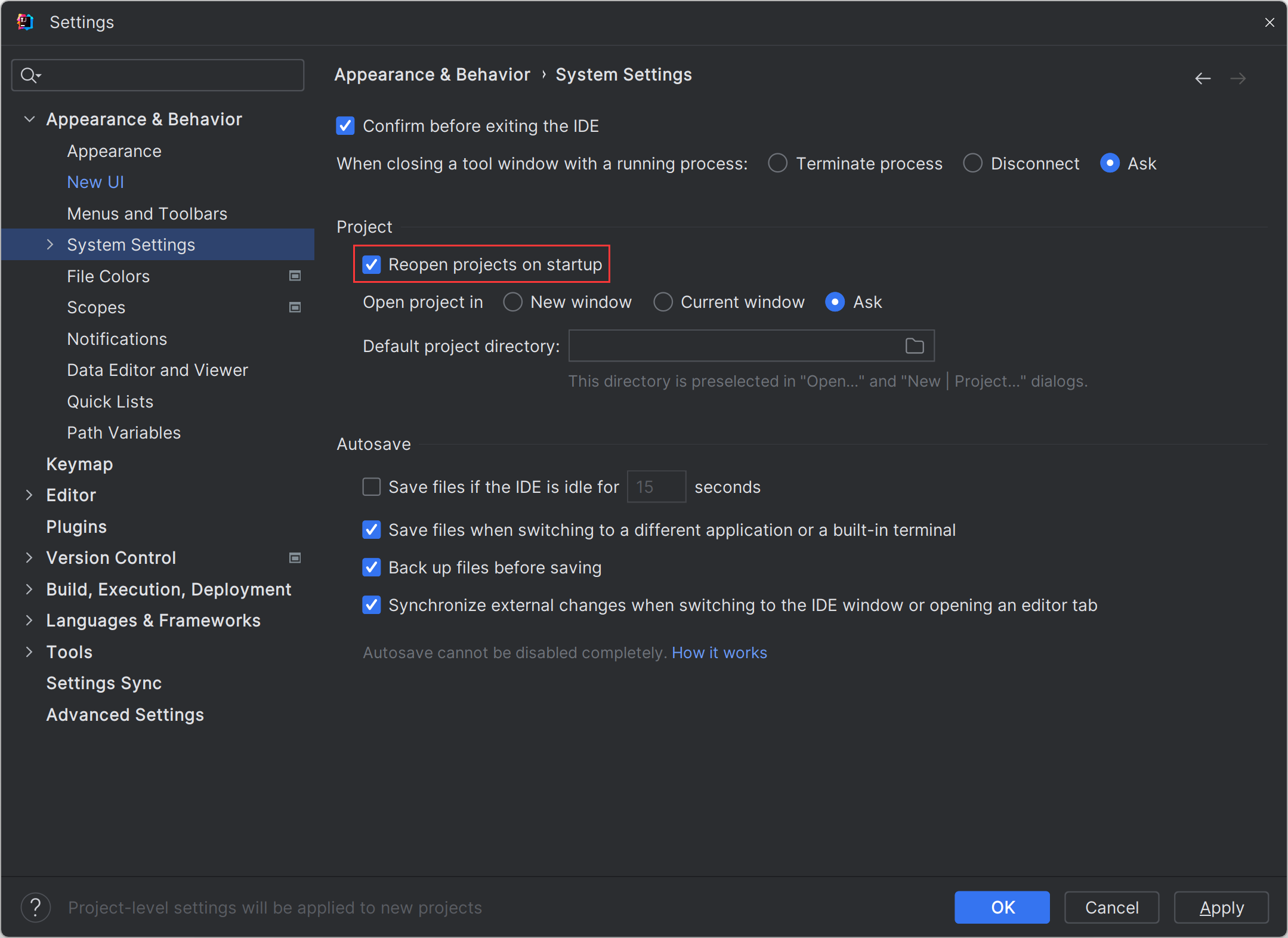Viewport: 1288px width, 938px height.
Task: Toggle Back up files before saving
Action: [x=372, y=567]
